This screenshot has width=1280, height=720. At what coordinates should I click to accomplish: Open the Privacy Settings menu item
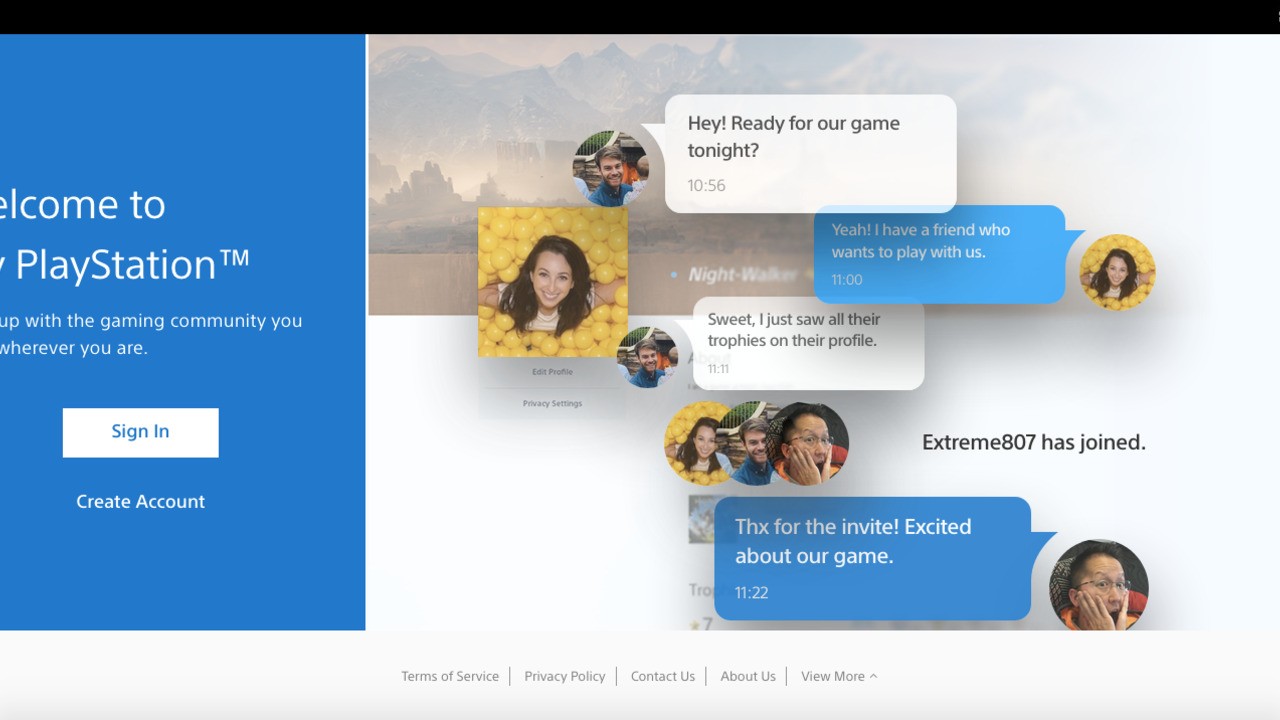tap(551, 403)
